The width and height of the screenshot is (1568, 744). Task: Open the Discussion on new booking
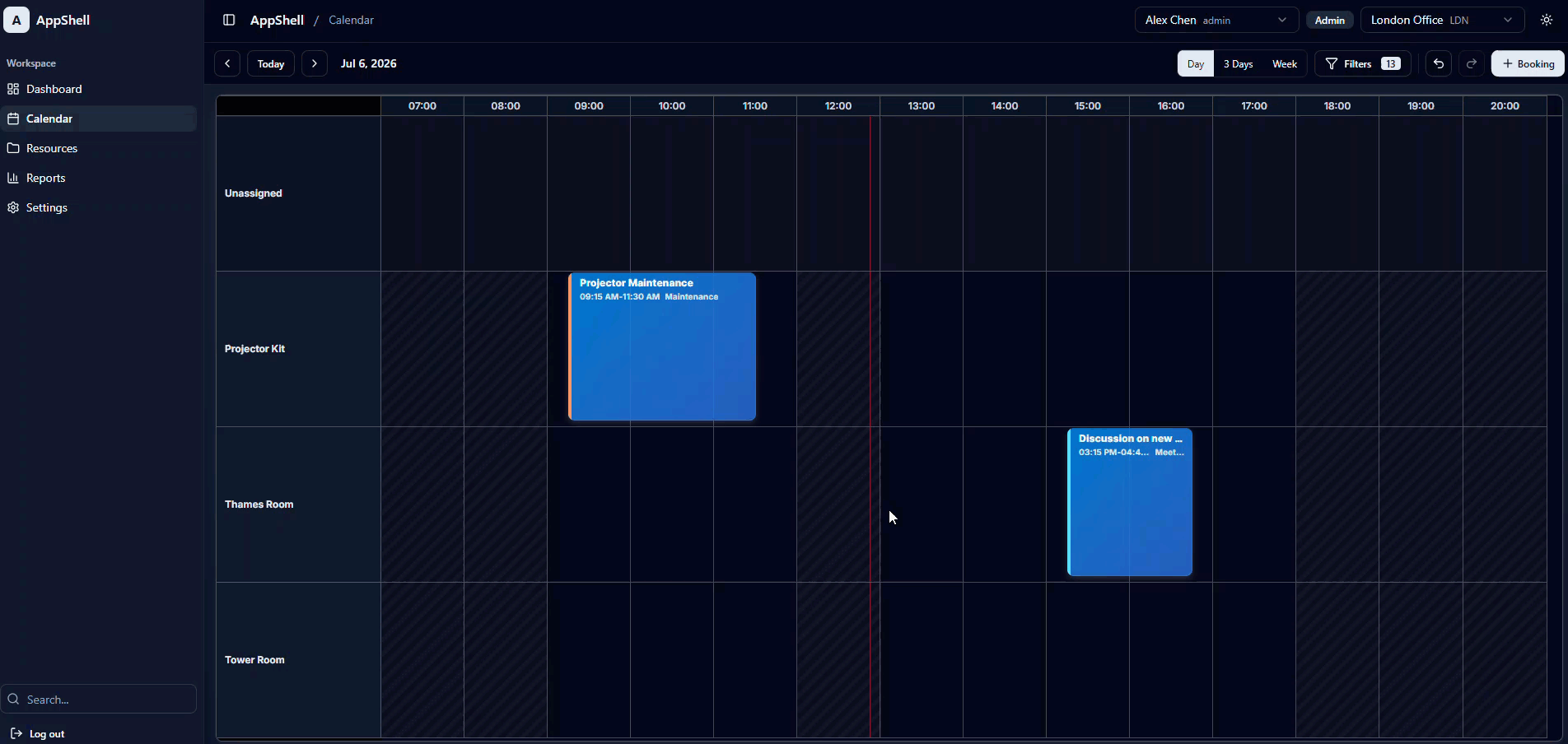[x=1130, y=502]
